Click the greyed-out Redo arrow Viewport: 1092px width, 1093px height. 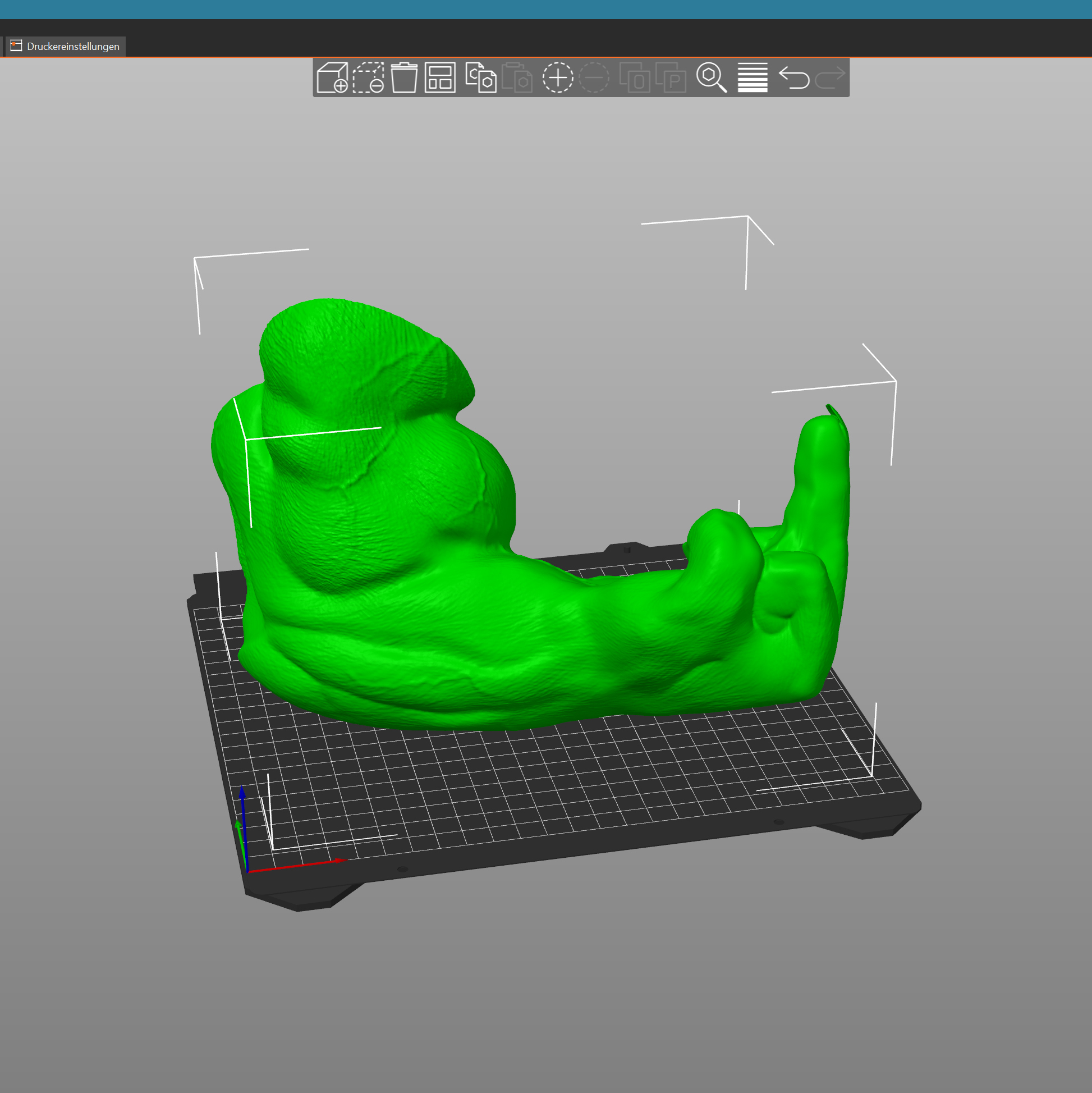829,77
